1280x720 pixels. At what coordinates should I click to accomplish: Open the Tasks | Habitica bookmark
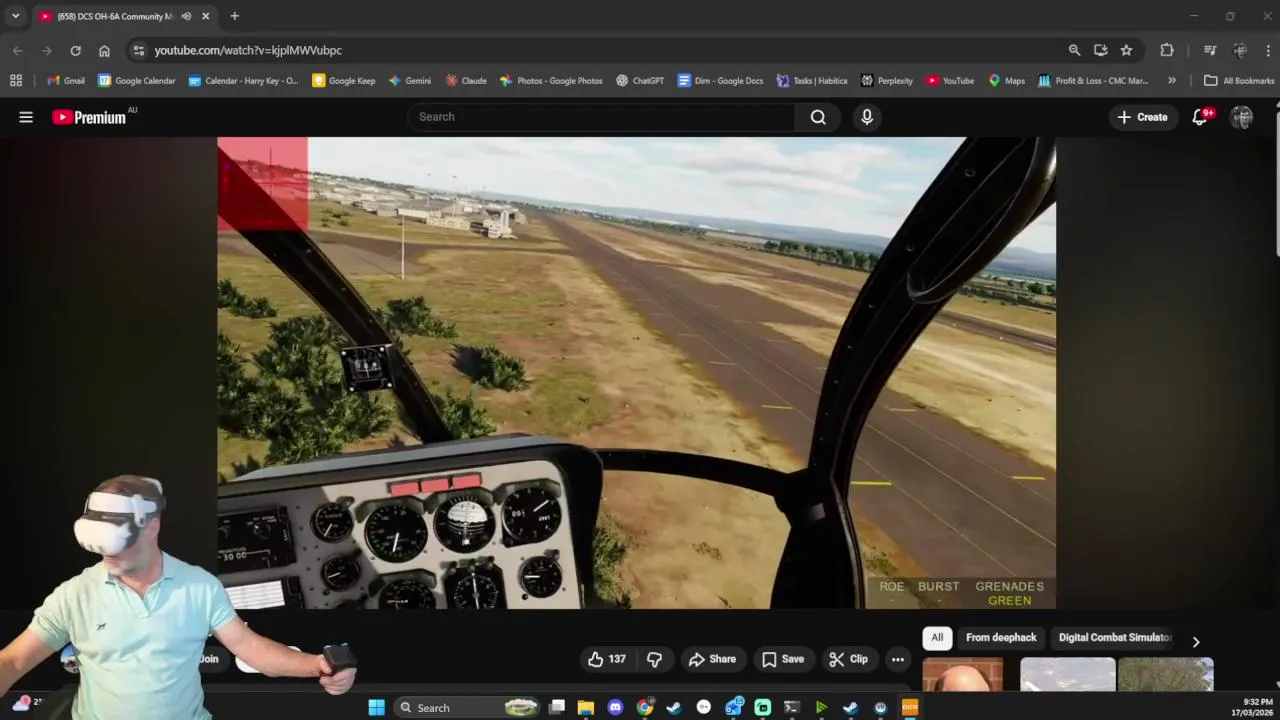(x=811, y=80)
